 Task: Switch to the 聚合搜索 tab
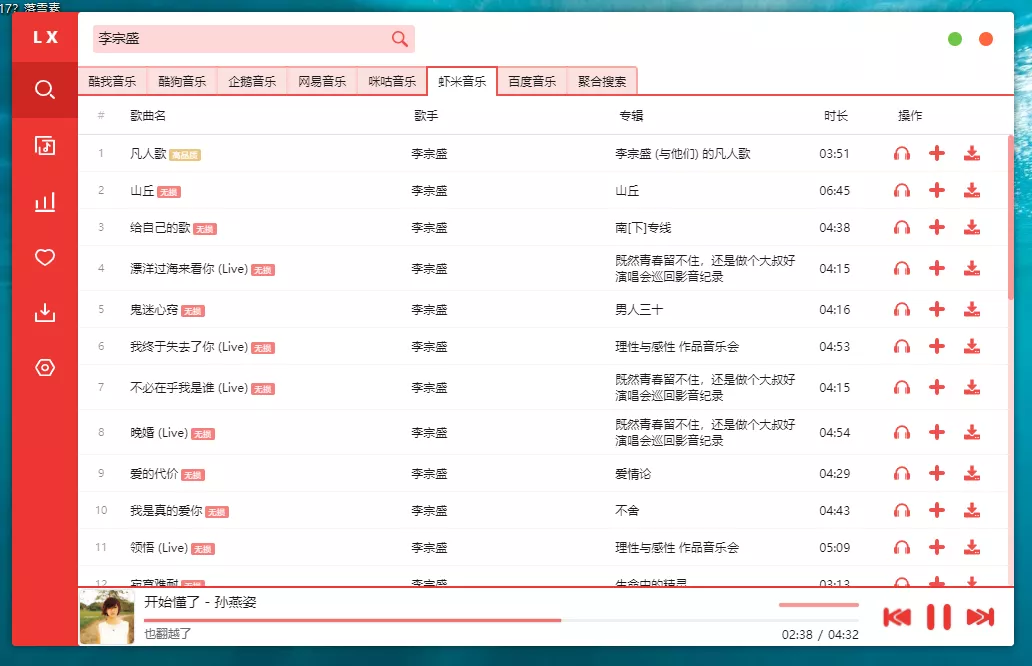pyautogui.click(x=602, y=80)
